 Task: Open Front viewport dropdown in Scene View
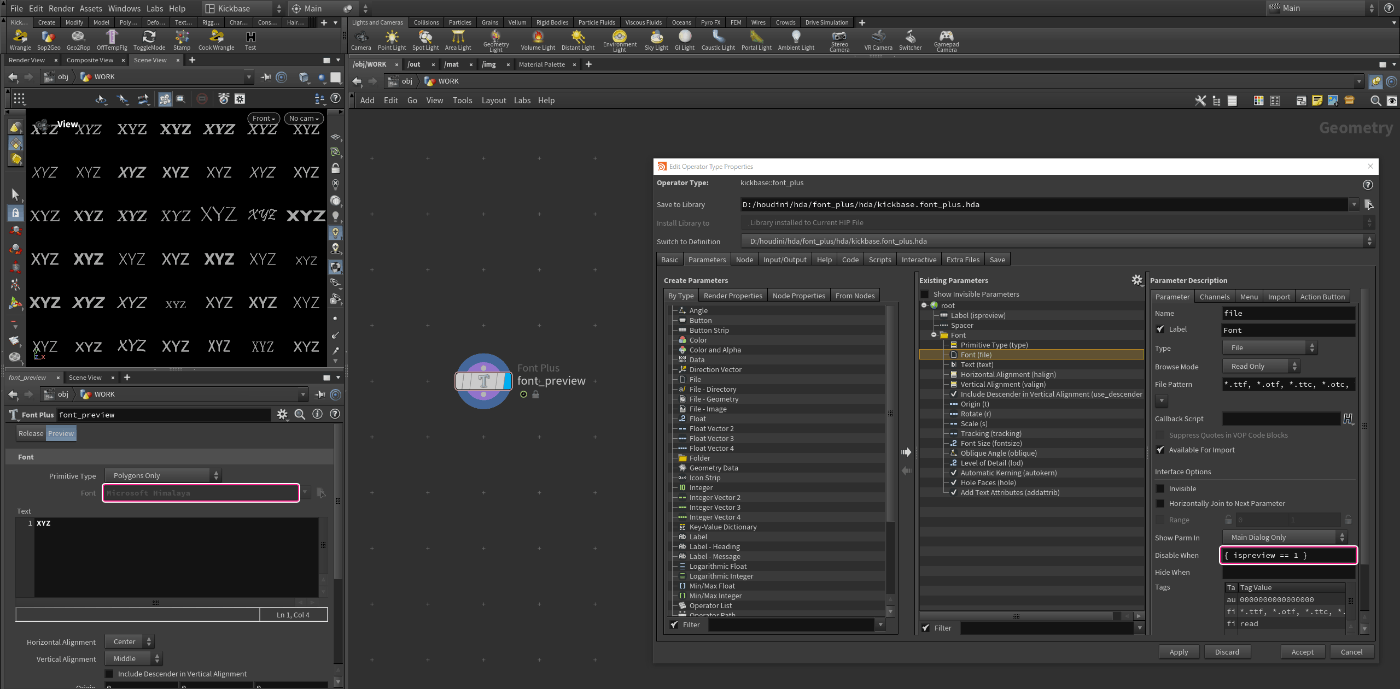pos(263,118)
